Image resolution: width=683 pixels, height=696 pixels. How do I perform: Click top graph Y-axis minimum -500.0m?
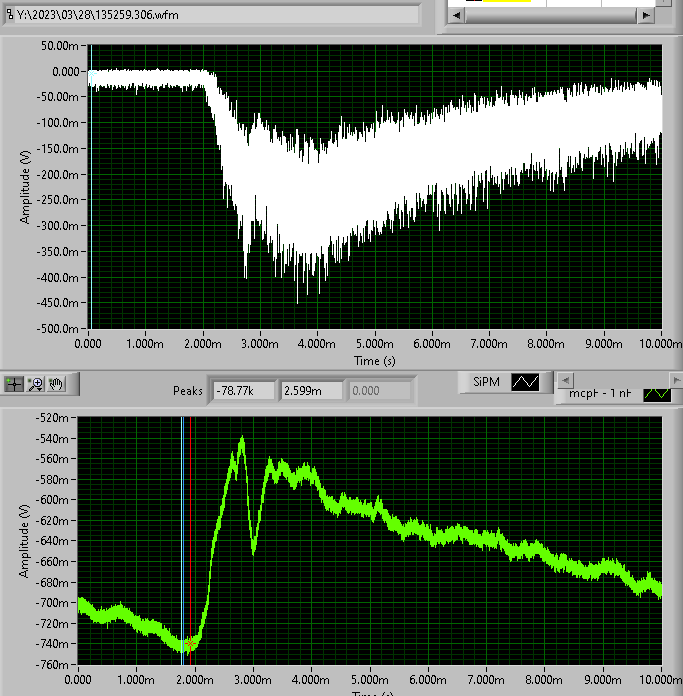click(x=58, y=329)
